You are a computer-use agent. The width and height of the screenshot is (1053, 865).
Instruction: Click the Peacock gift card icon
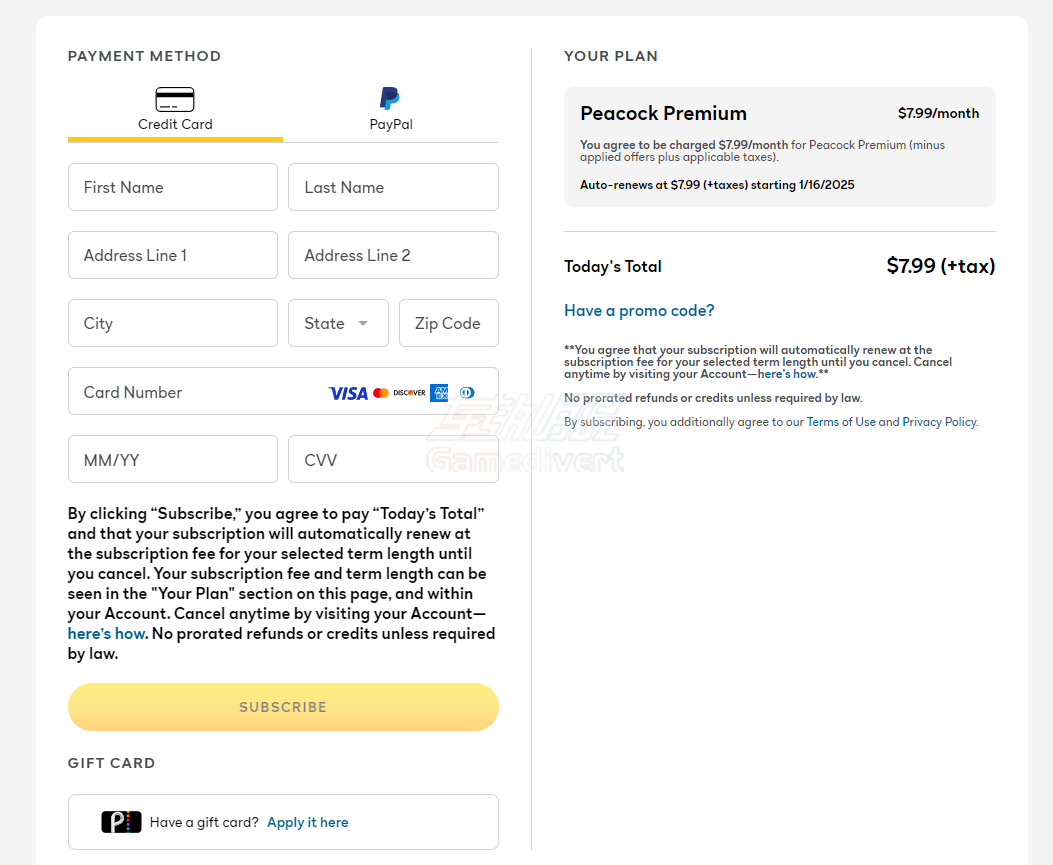[121, 822]
